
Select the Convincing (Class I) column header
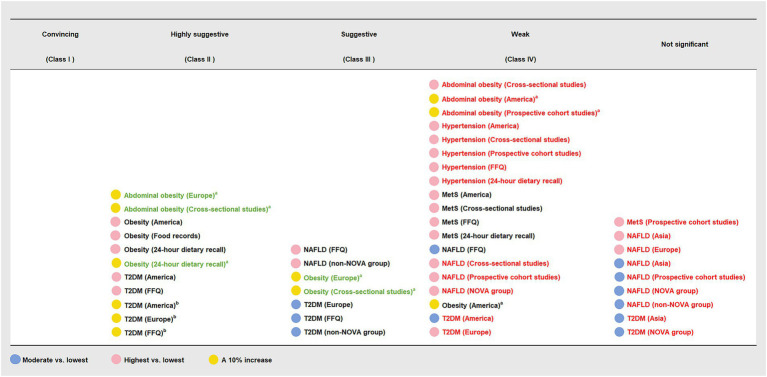pyautogui.click(x=60, y=47)
